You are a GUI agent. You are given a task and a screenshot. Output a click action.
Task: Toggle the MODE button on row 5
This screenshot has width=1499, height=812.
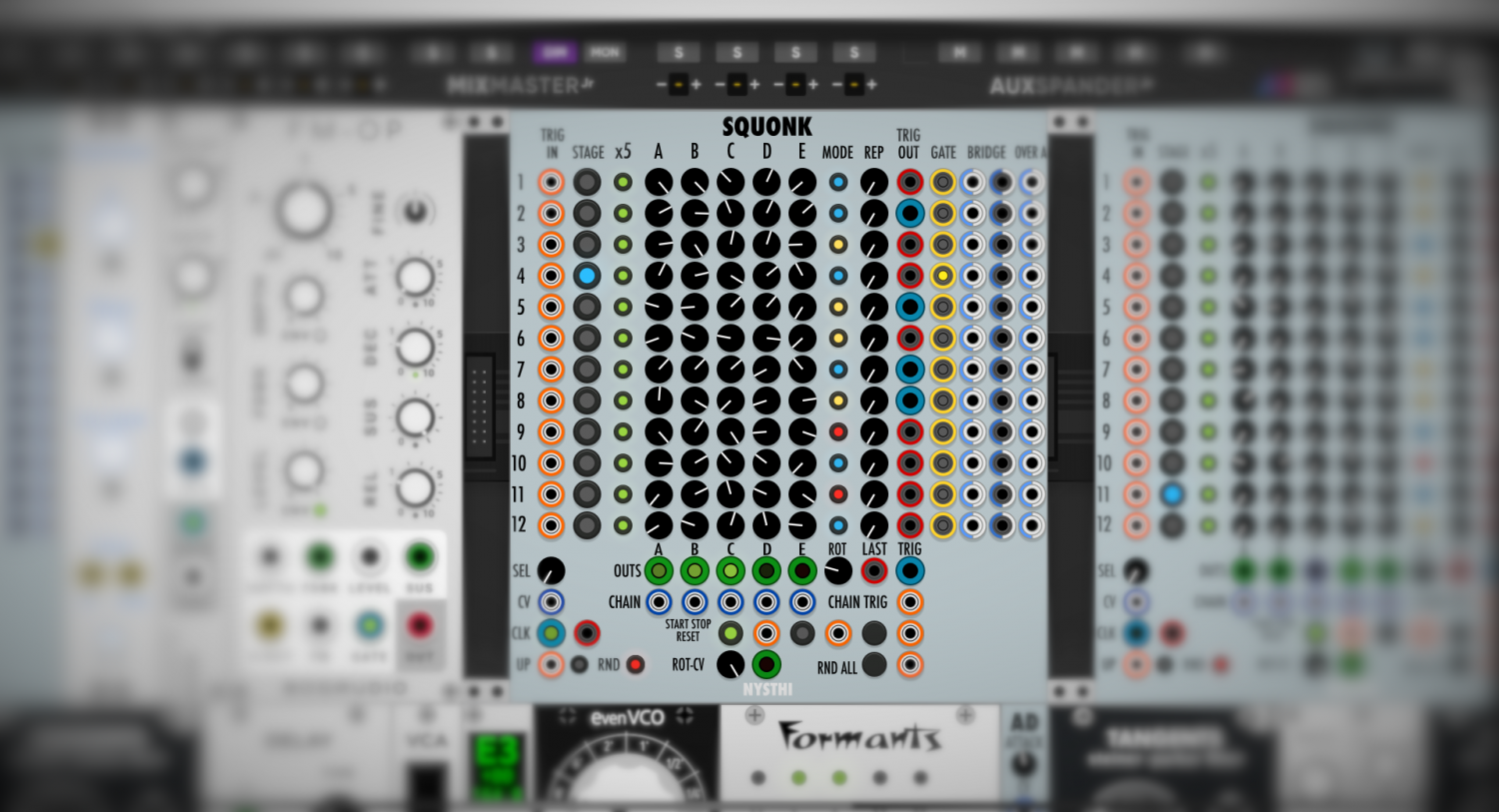tap(838, 307)
